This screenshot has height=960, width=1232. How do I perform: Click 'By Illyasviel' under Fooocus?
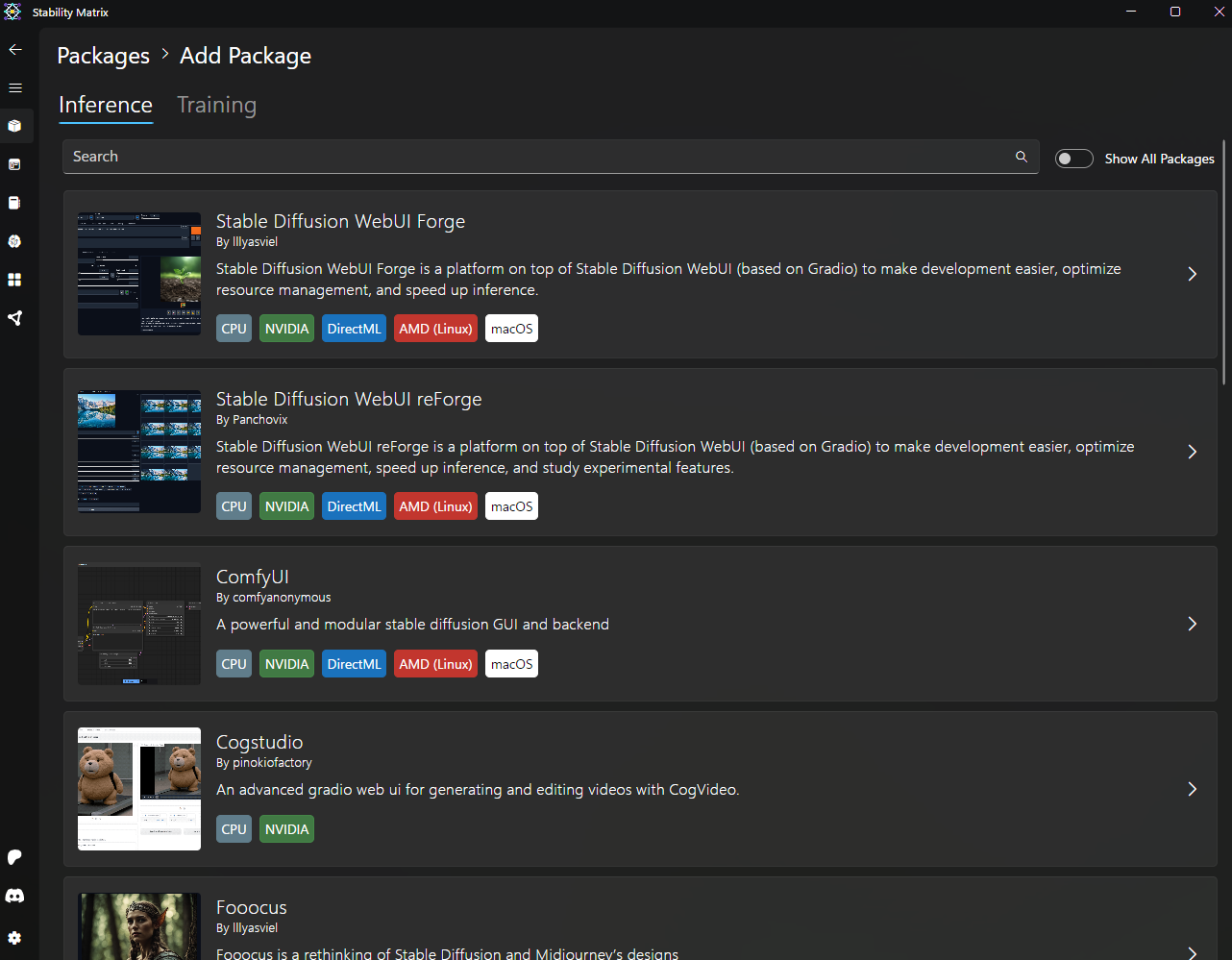click(247, 928)
